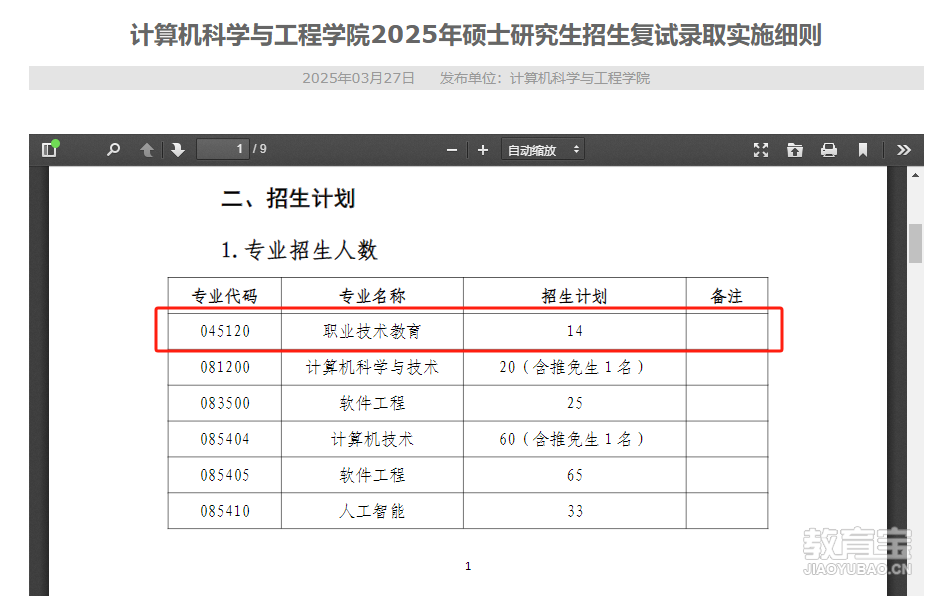Go to previous page arrow
933x598 pixels.
point(147,150)
